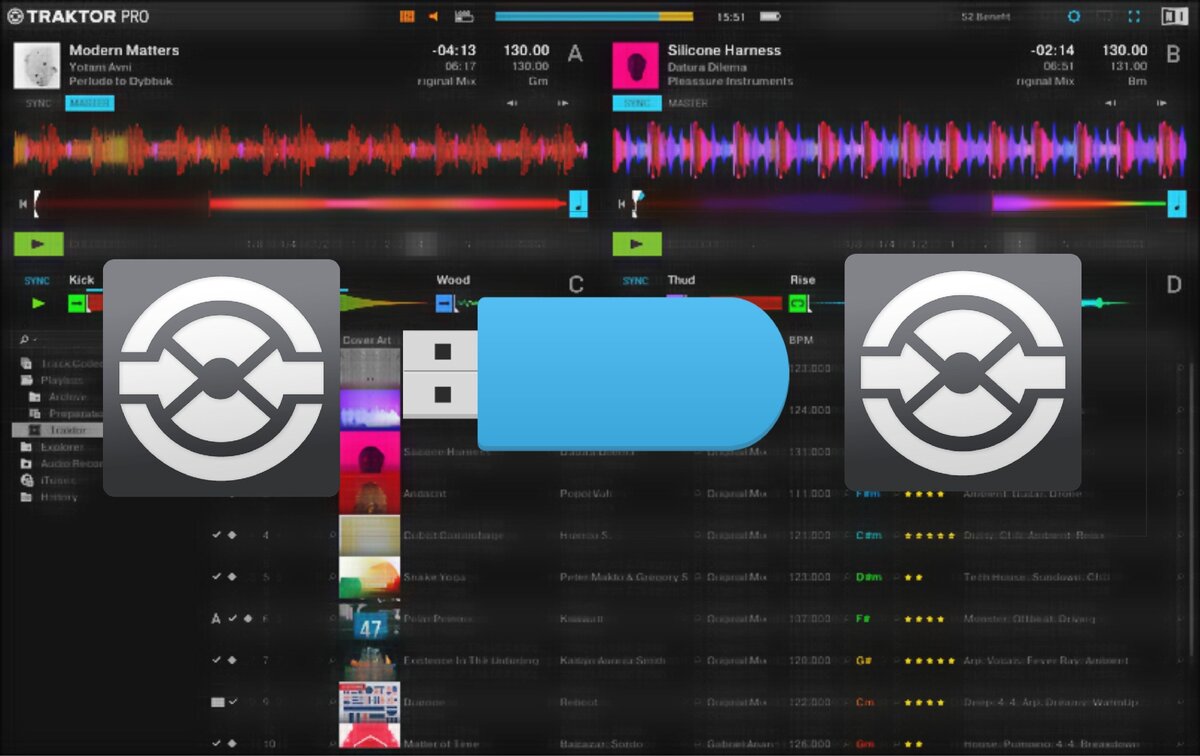Image resolution: width=1200 pixels, height=756 pixels.
Task: Toggle SYNC on Deck B
Action: 637,103
